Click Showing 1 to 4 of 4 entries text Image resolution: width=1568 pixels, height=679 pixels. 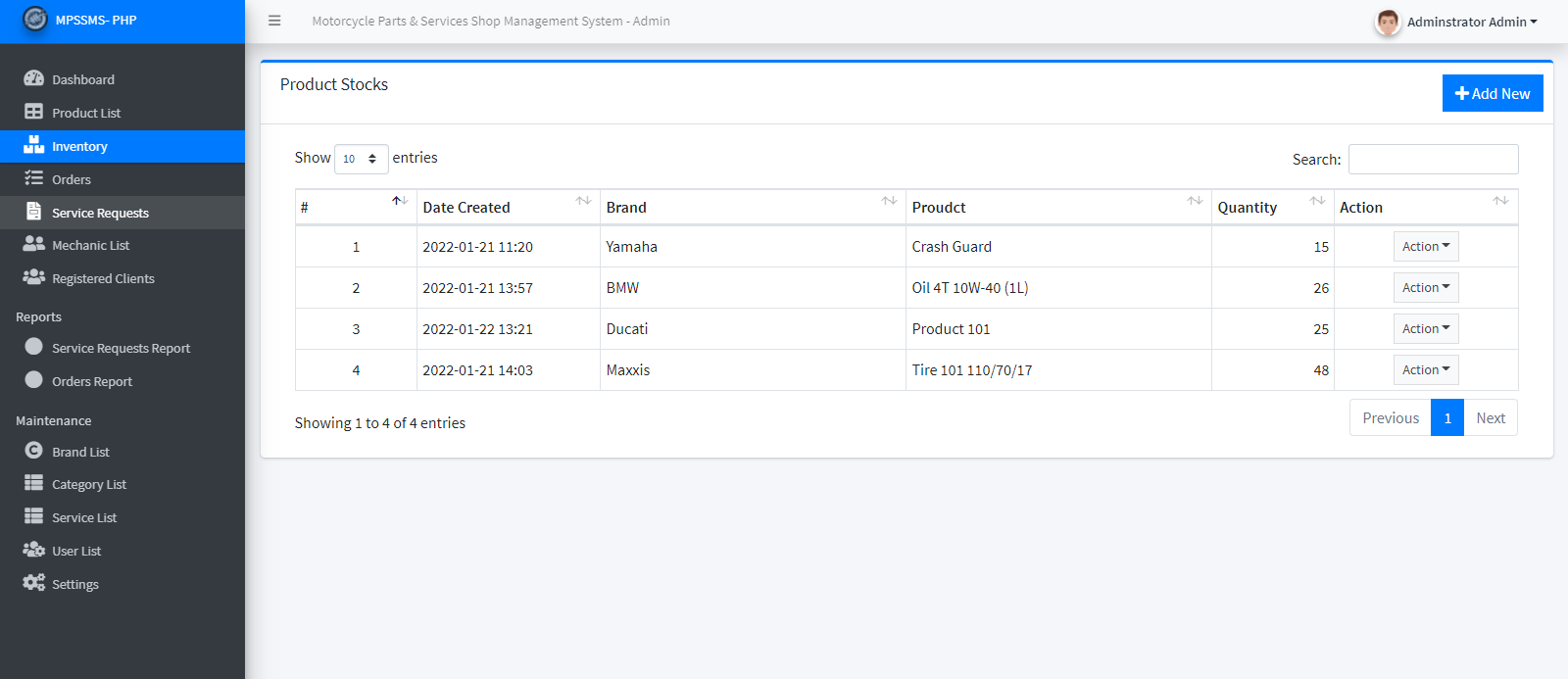tap(380, 423)
